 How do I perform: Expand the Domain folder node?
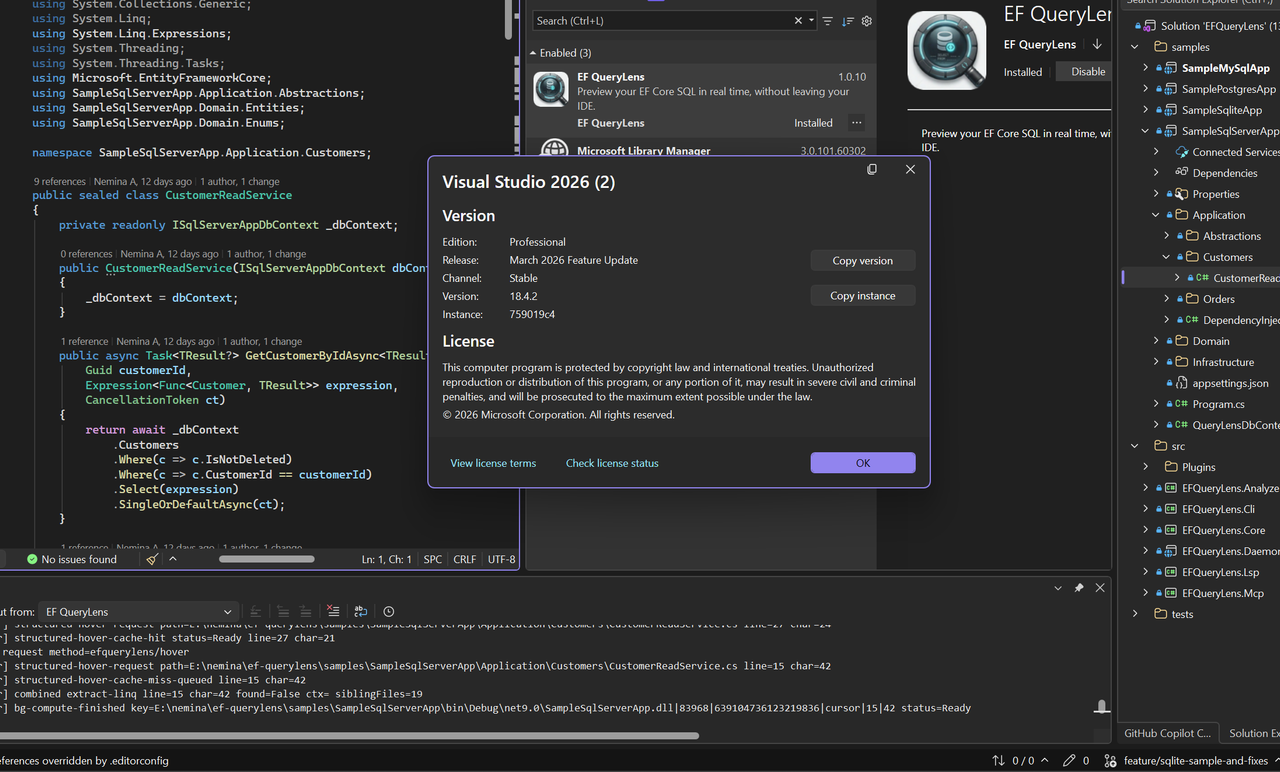point(1156,341)
